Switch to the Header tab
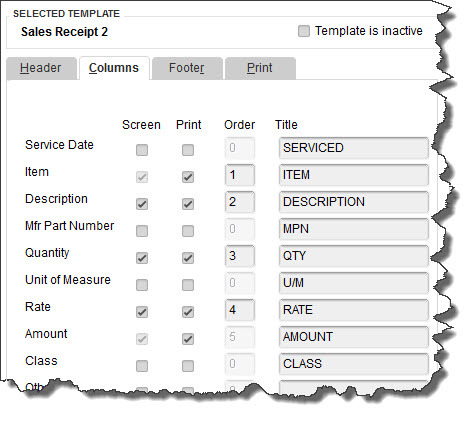 pyautogui.click(x=41, y=68)
